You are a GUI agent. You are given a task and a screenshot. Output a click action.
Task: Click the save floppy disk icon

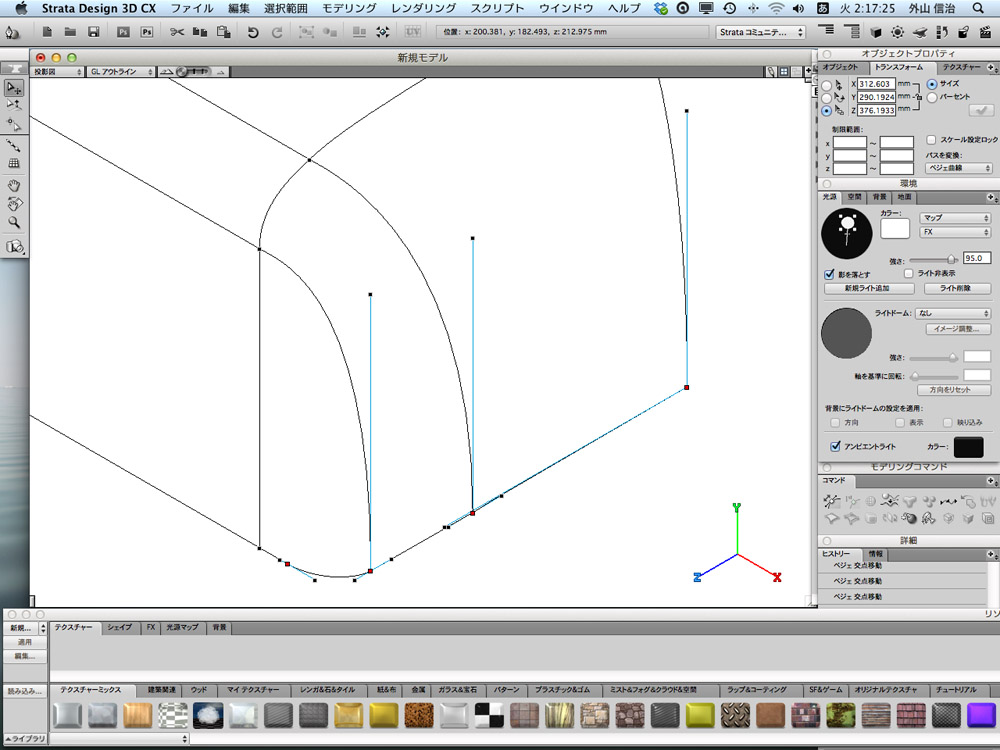93,32
